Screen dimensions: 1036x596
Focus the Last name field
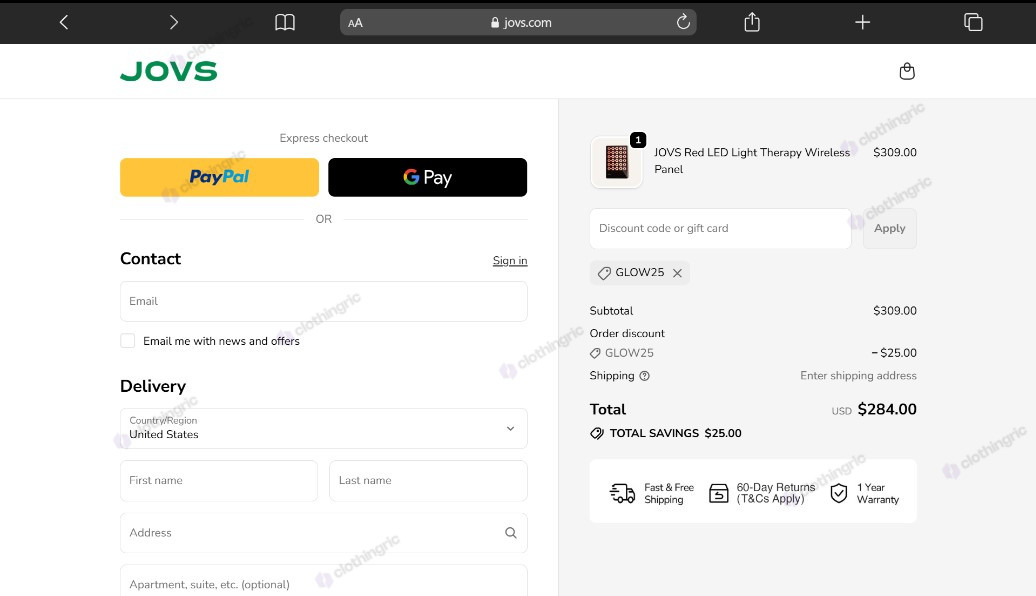(x=428, y=480)
